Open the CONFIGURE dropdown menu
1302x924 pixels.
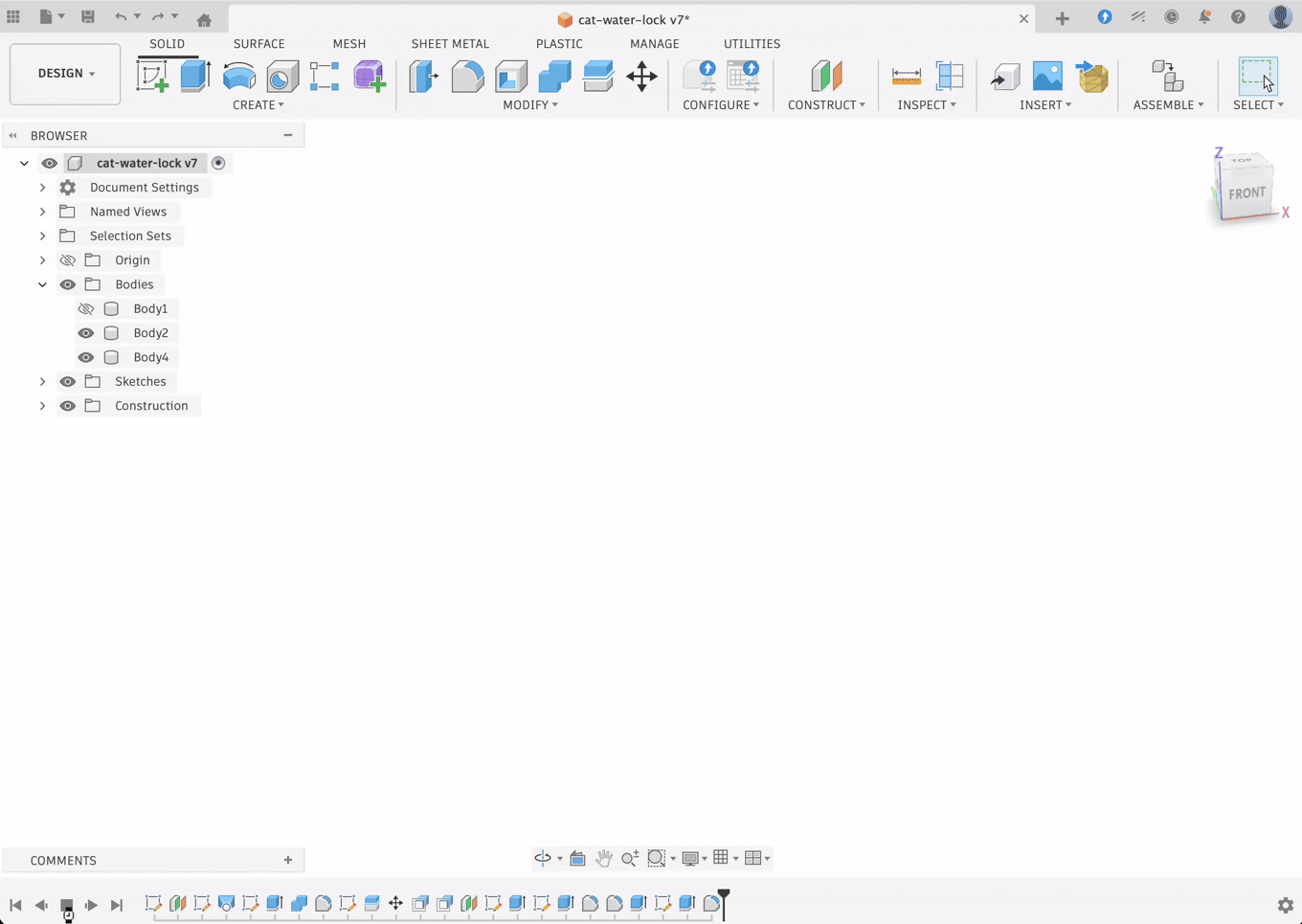[721, 104]
